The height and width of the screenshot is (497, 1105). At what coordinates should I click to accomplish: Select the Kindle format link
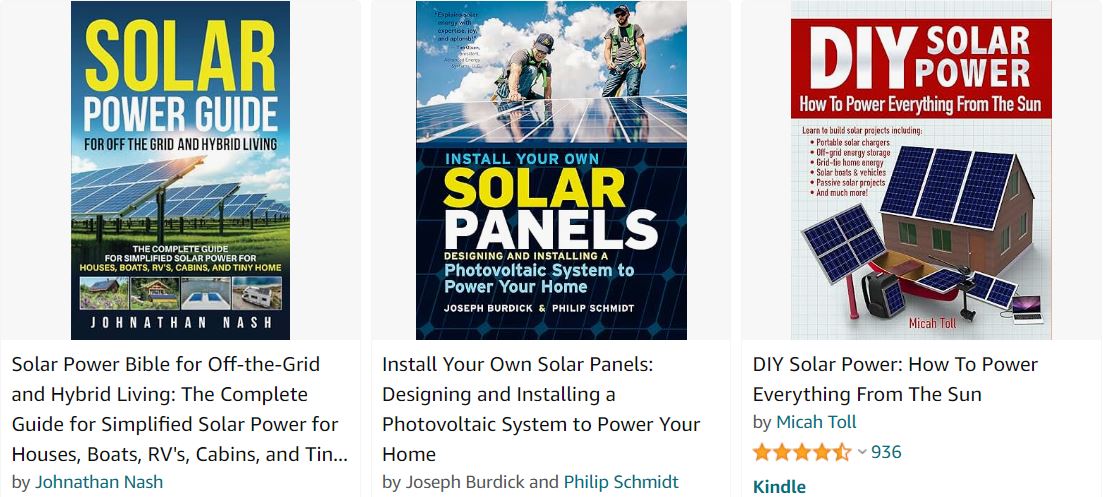coord(779,486)
